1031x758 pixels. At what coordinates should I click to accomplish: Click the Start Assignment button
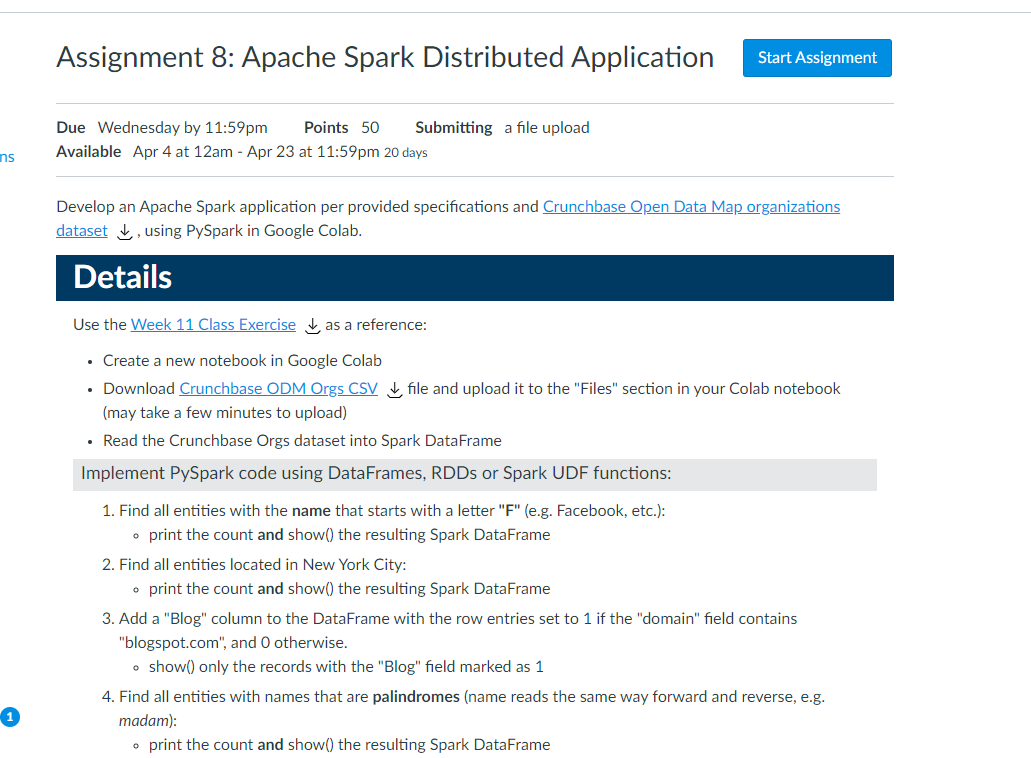point(817,58)
